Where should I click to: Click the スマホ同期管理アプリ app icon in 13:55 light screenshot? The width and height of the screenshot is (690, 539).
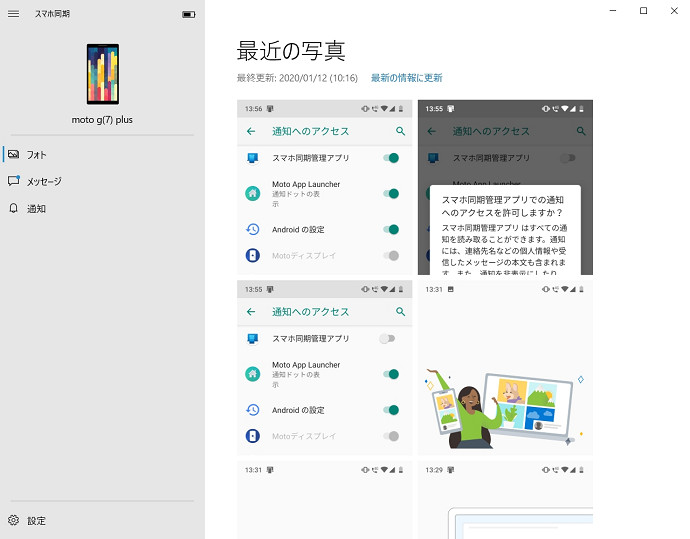pos(253,339)
